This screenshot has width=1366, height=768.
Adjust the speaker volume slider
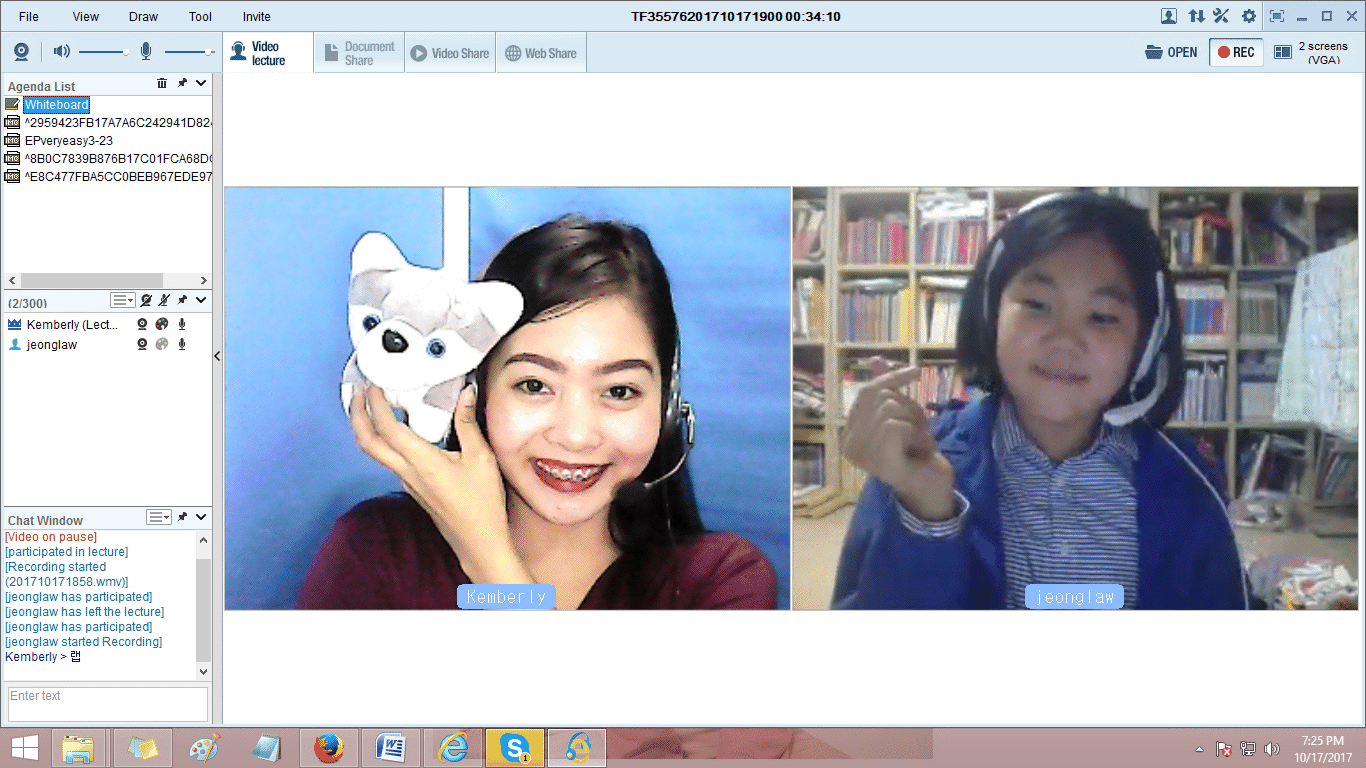point(103,52)
